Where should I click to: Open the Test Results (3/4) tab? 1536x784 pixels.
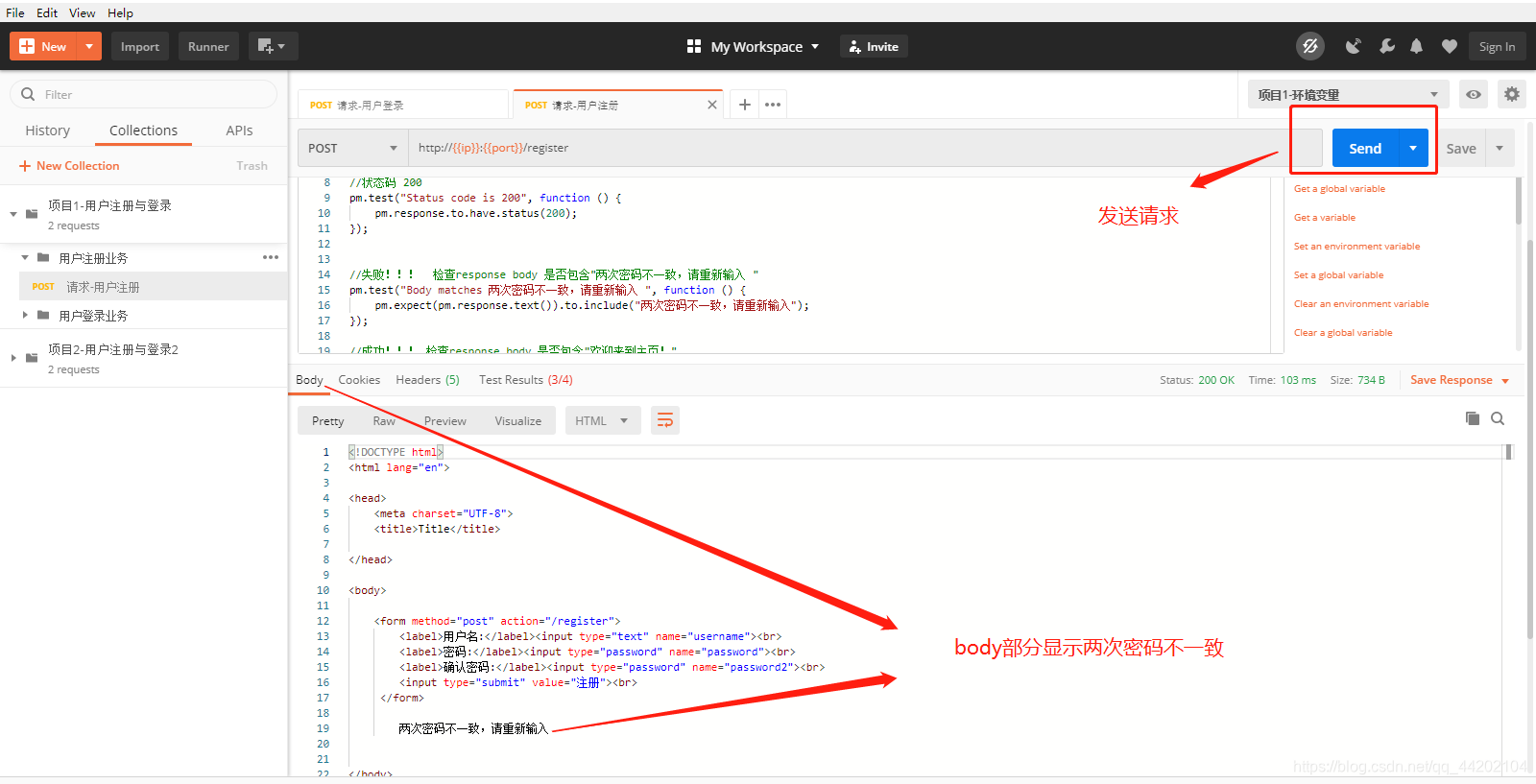(526, 380)
